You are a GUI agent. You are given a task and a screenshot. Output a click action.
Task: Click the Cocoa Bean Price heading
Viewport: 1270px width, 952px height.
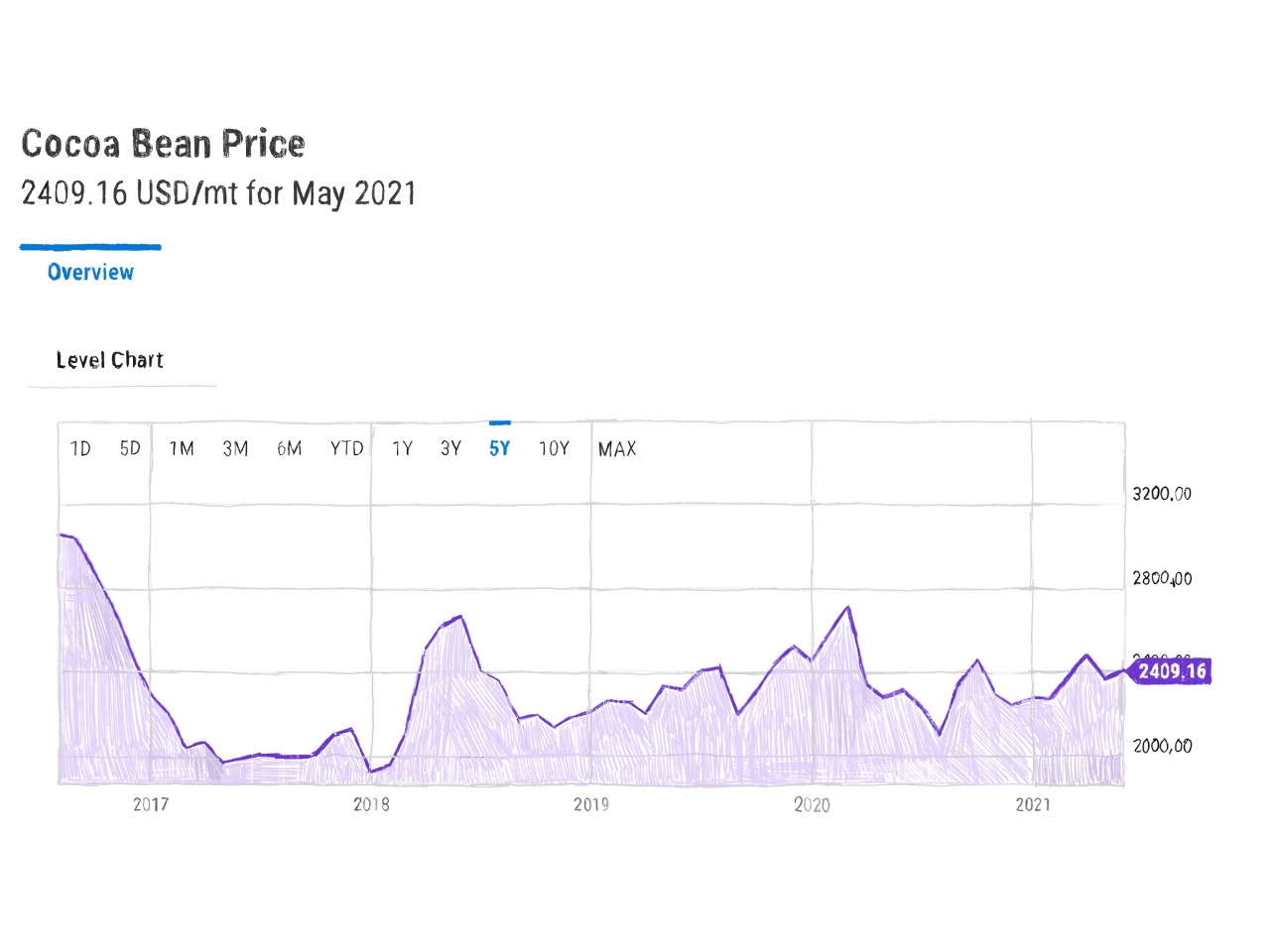[x=163, y=144]
